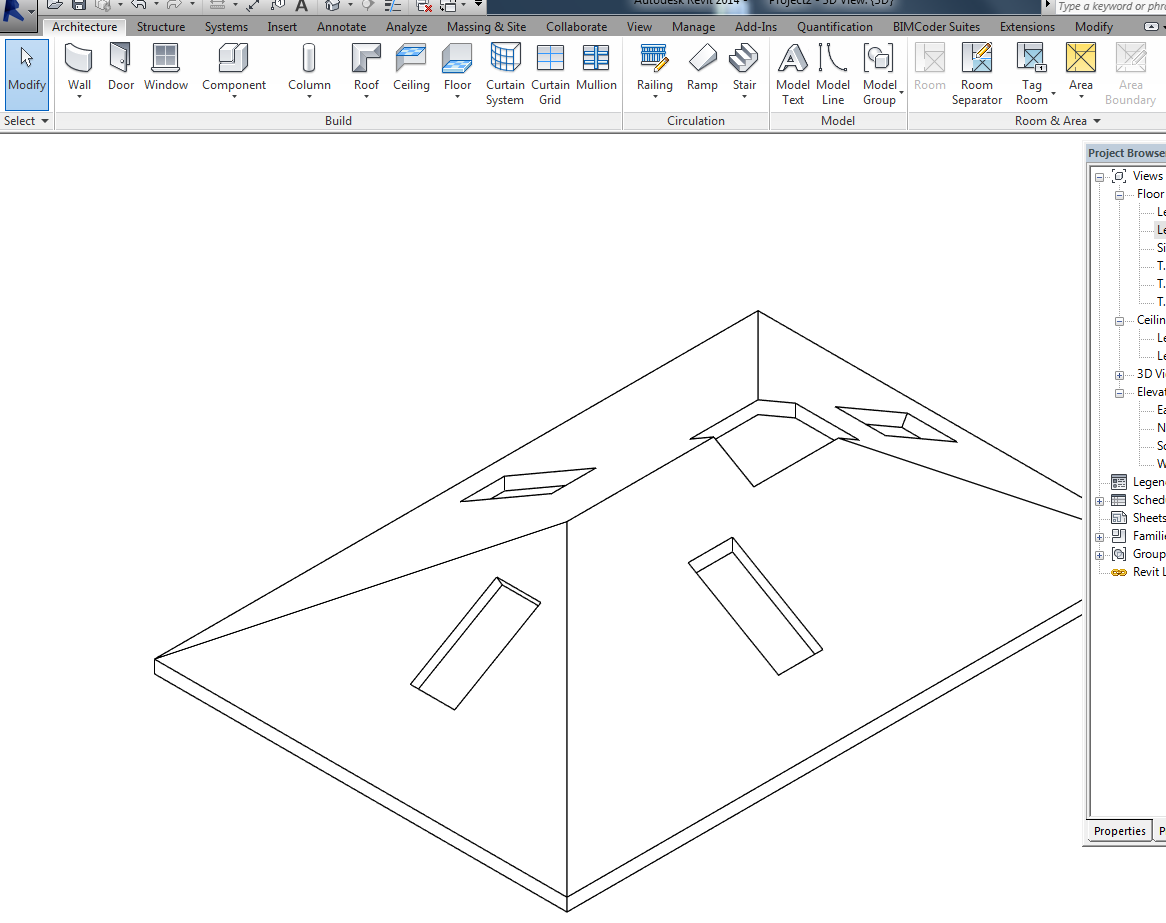This screenshot has width=1166, height=923.
Task: Switch to the Properties panel tab
Action: (x=1119, y=831)
